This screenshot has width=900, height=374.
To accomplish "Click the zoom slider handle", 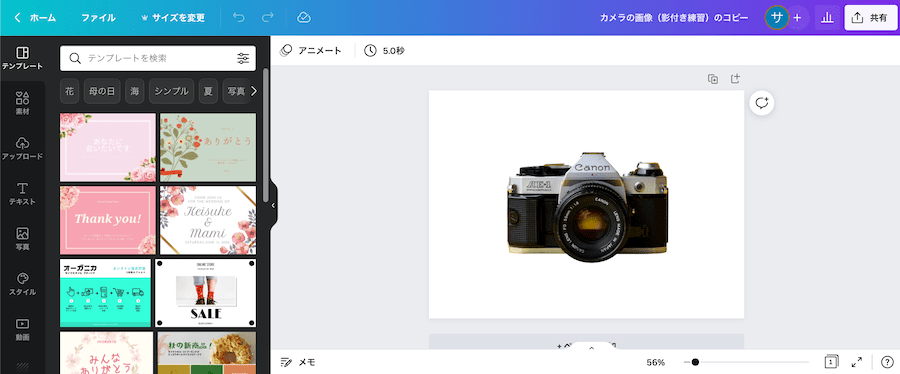I will click(695, 363).
